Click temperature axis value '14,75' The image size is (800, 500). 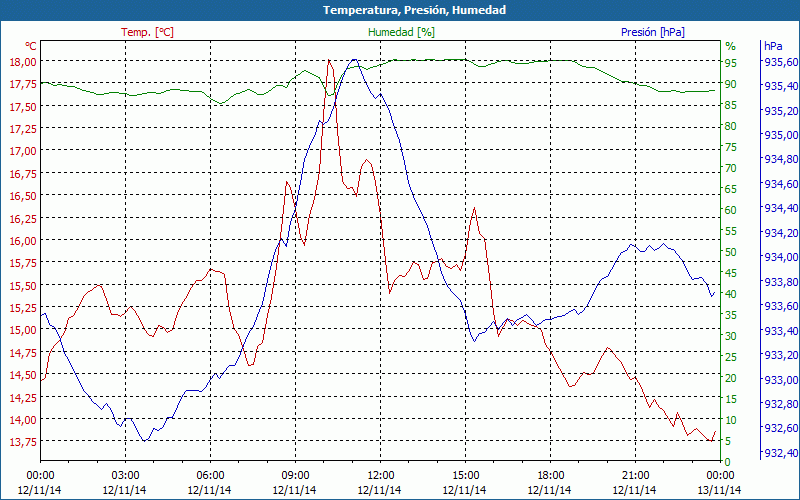point(23,352)
